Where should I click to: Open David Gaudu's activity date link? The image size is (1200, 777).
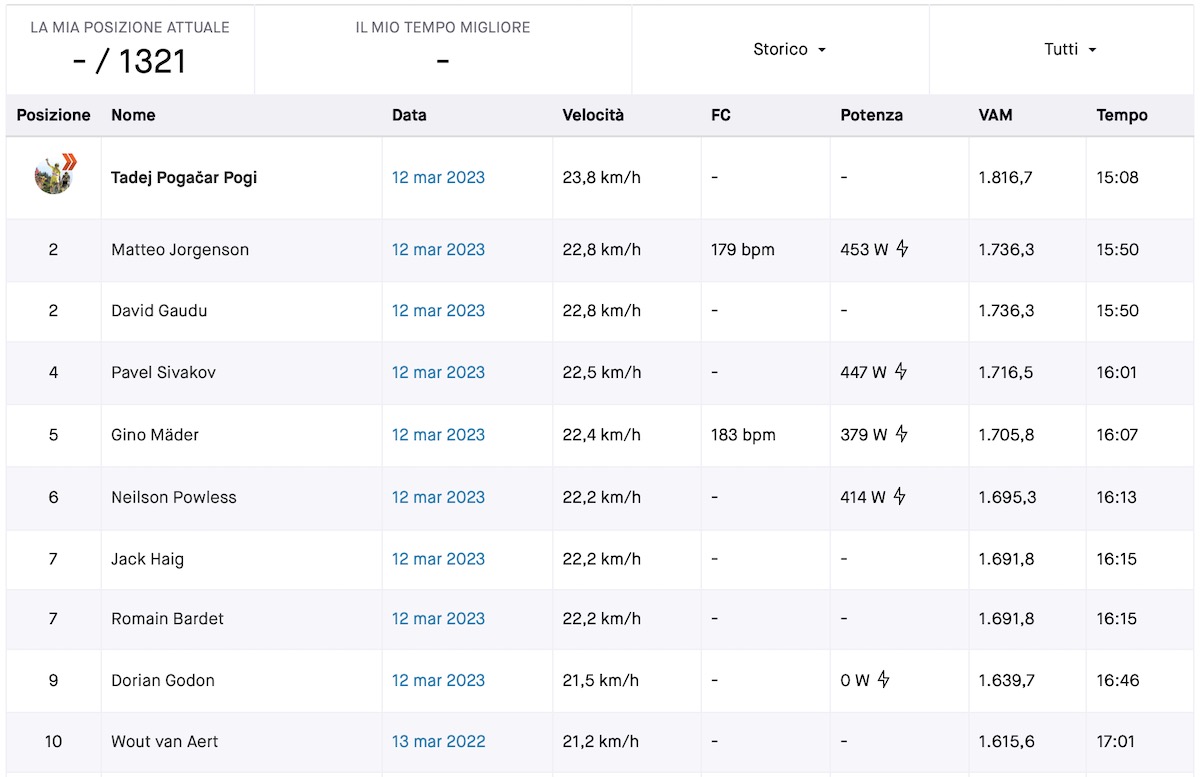(438, 311)
